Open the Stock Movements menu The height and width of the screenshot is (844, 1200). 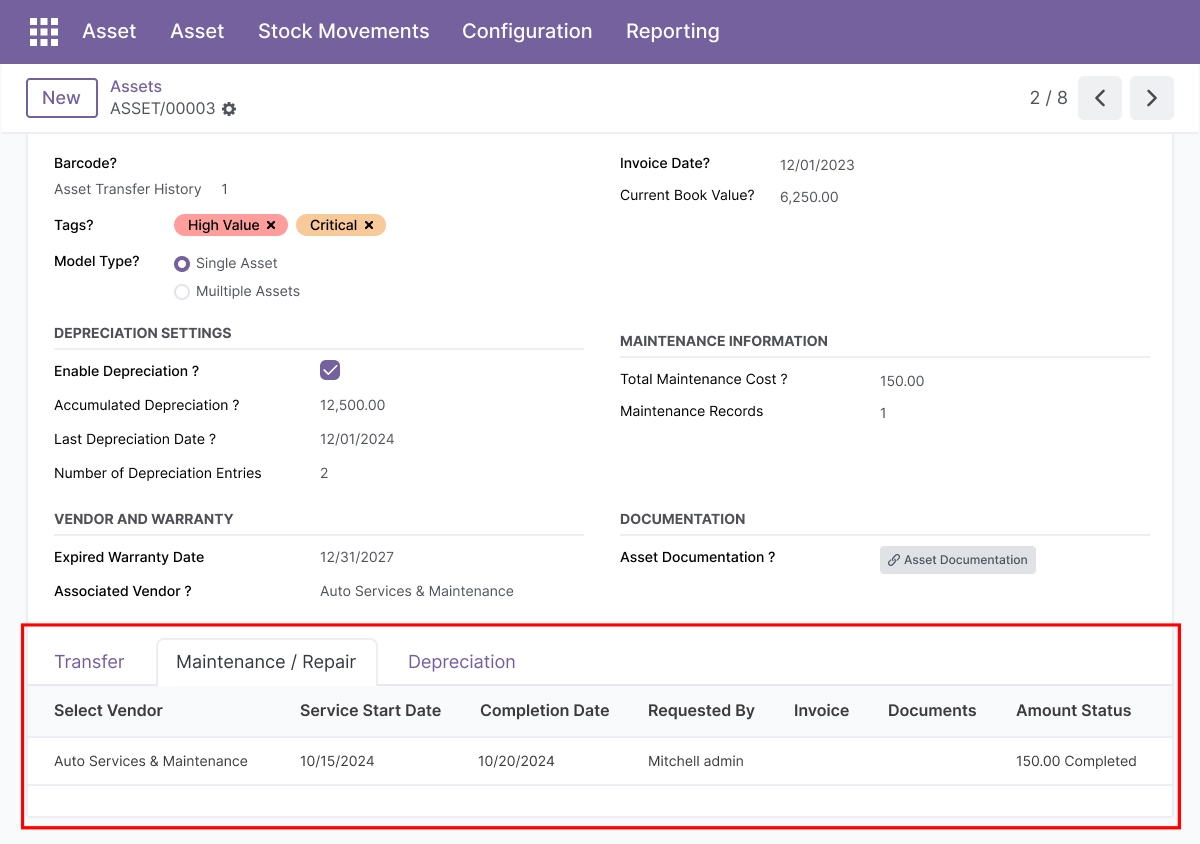pos(344,32)
